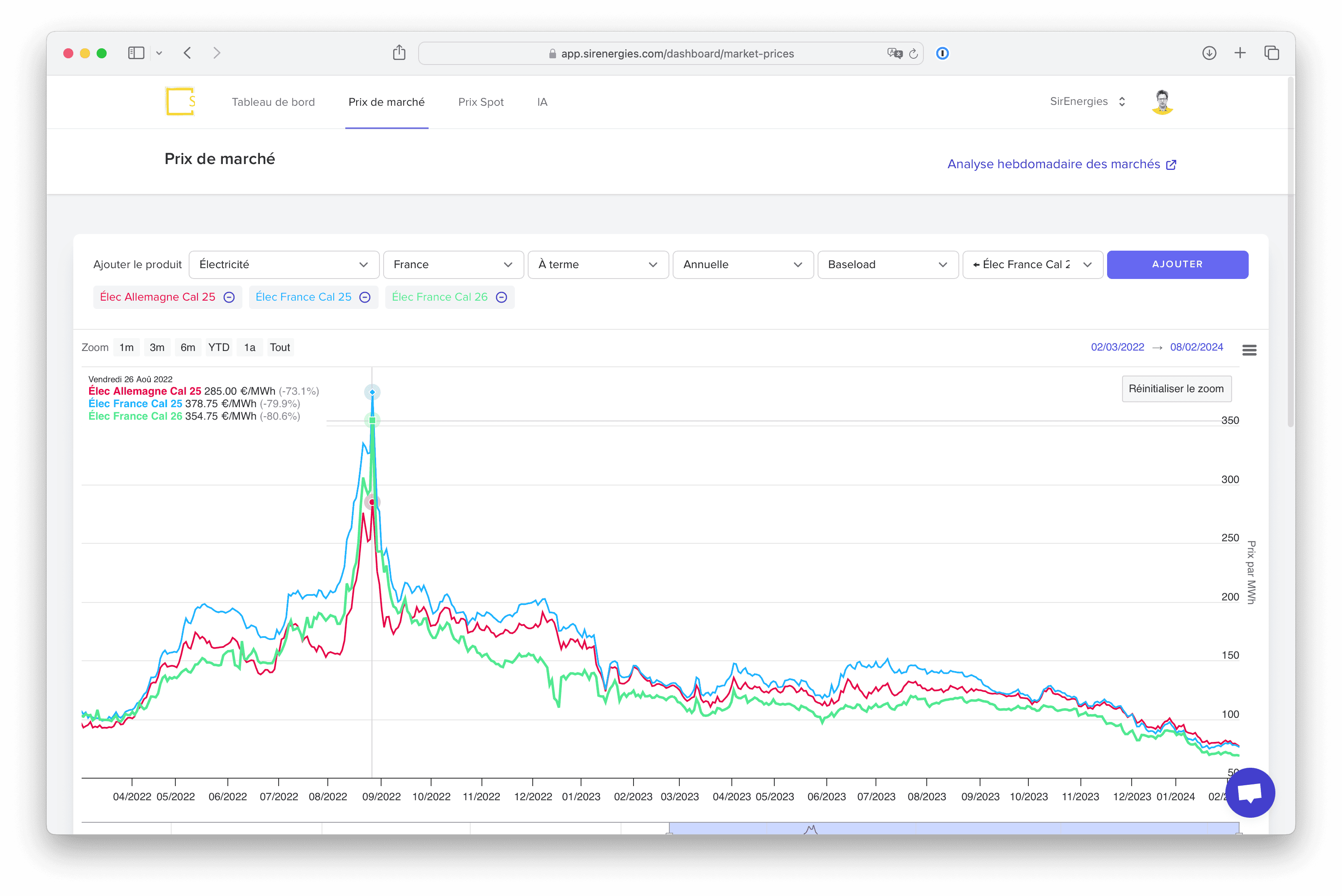Image resolution: width=1342 pixels, height=896 pixels.
Task: Click the Safari share icon
Action: [399, 53]
